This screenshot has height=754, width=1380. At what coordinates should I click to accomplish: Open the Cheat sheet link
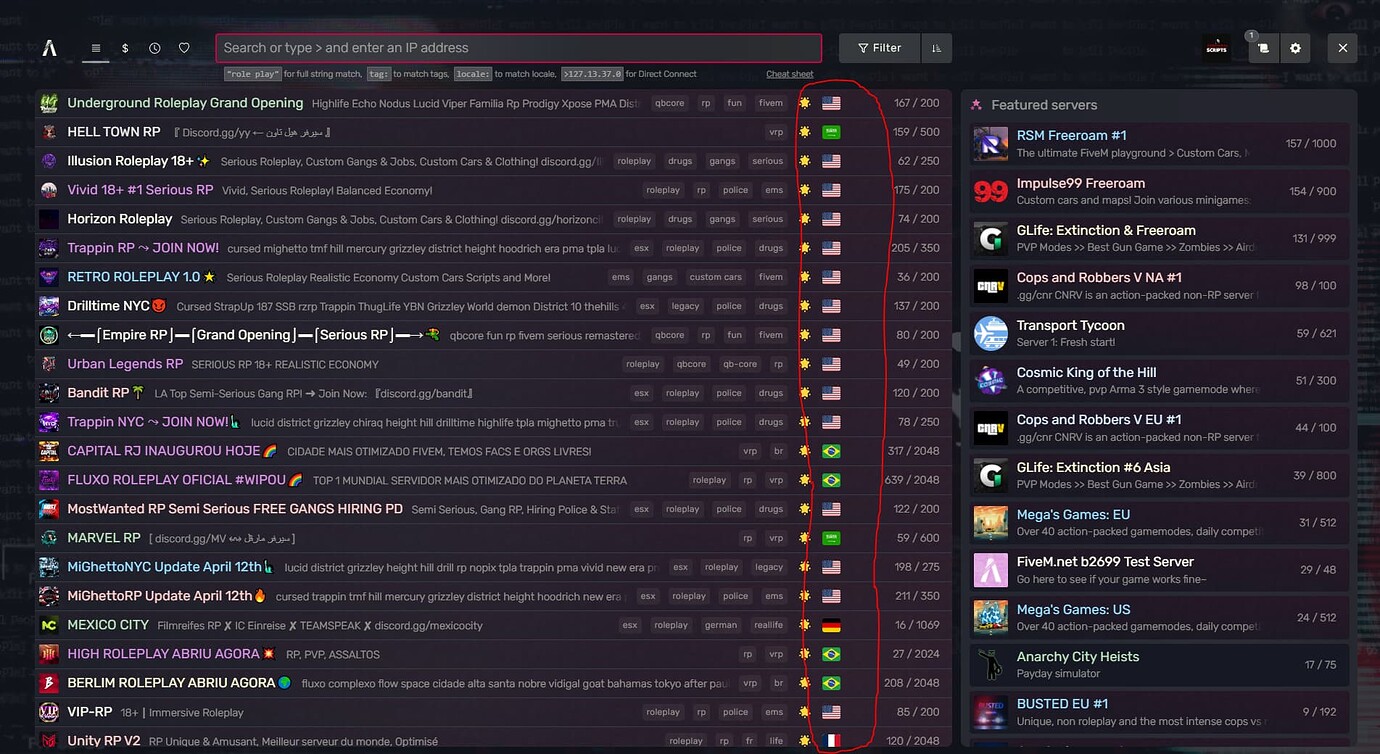click(789, 73)
